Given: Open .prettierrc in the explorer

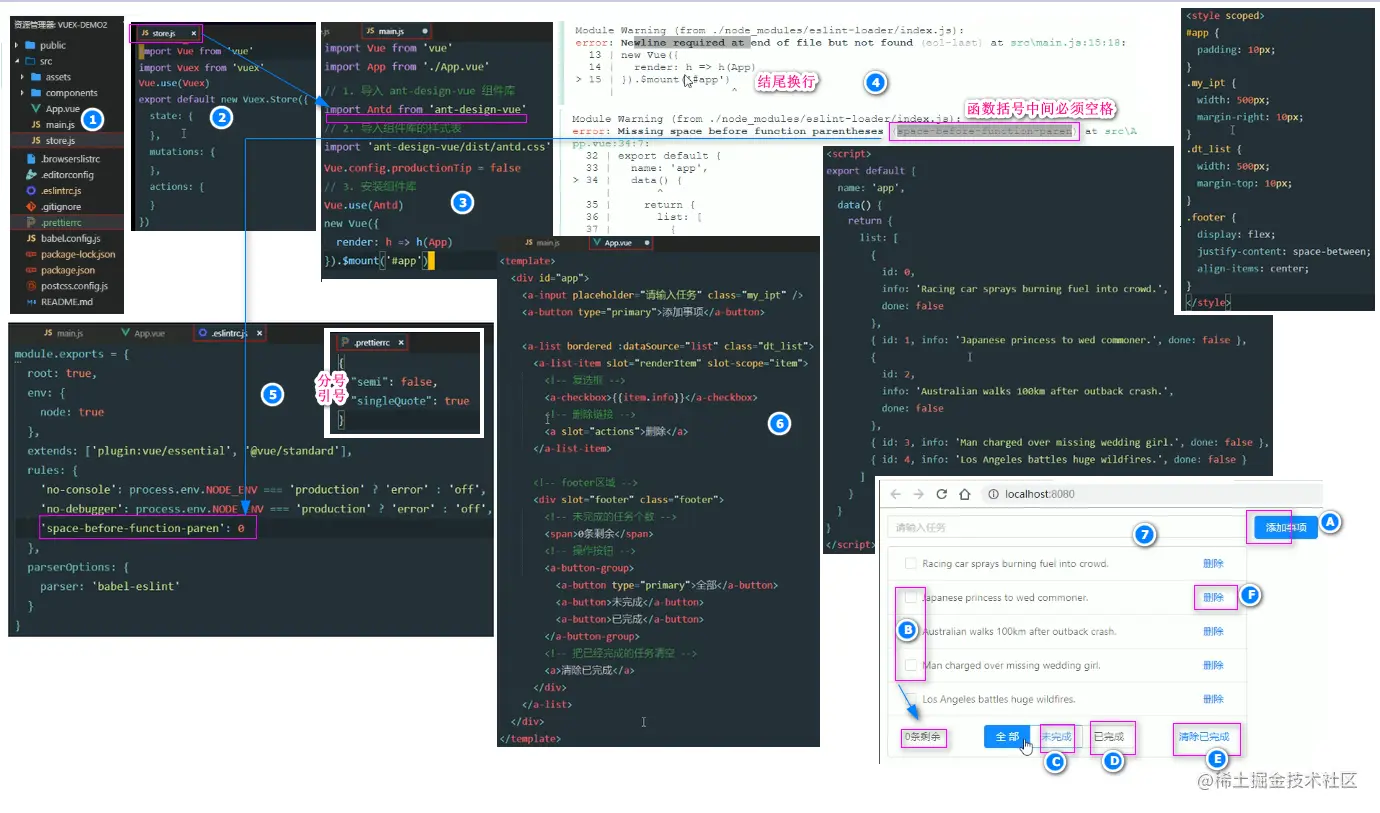Looking at the screenshot, I should pos(62,222).
